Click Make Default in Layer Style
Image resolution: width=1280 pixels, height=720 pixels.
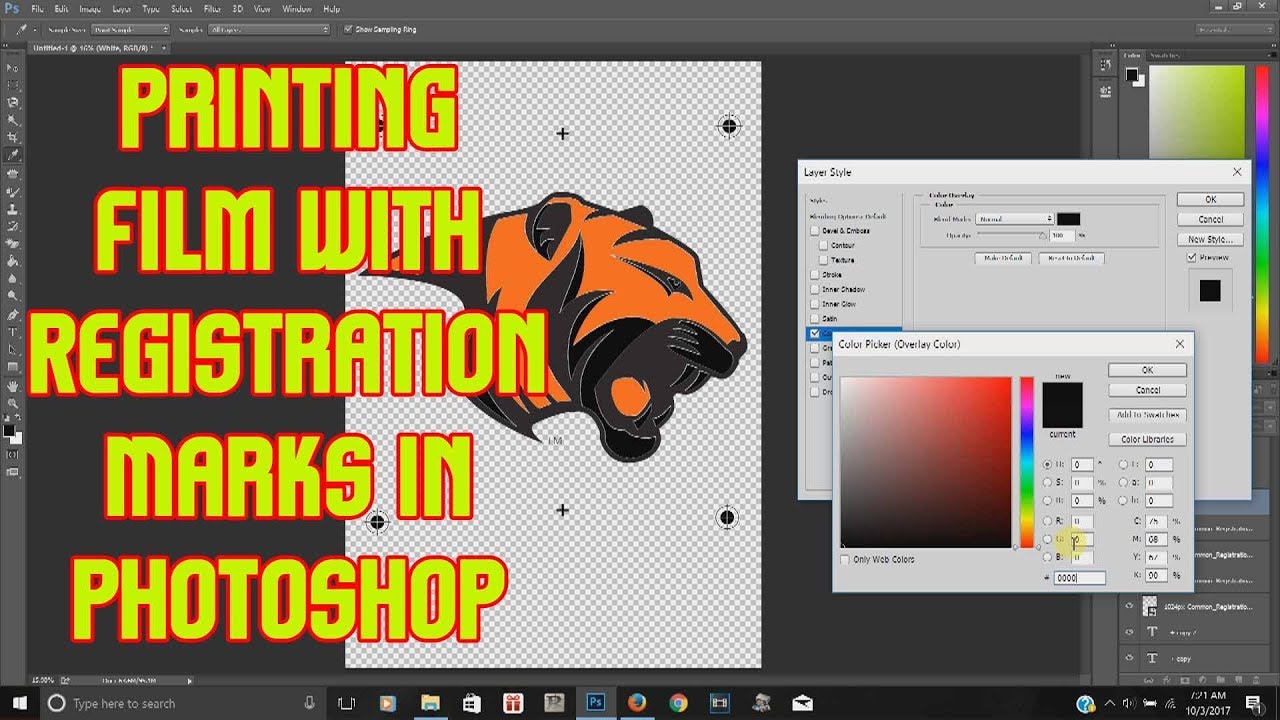click(1002, 258)
